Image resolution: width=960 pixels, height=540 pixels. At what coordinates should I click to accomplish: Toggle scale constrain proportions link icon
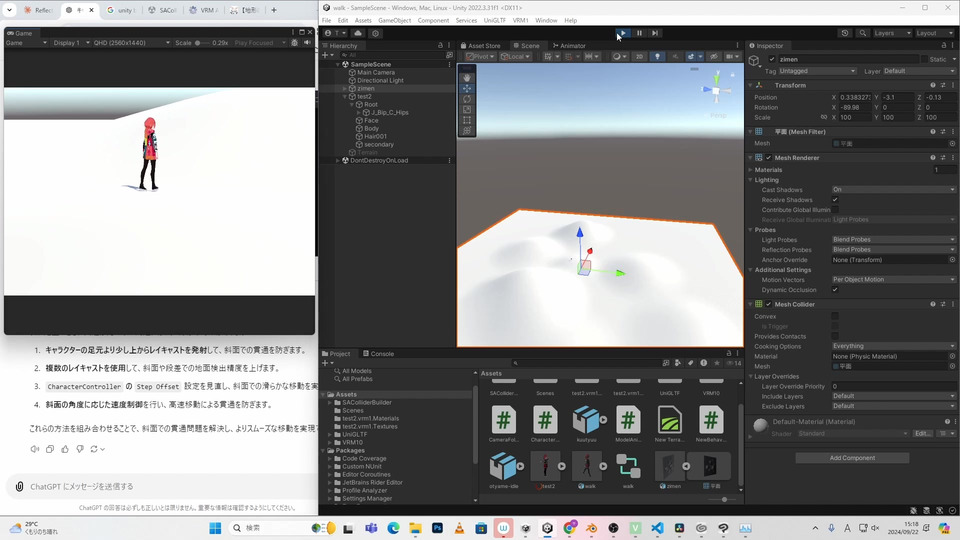click(x=823, y=117)
